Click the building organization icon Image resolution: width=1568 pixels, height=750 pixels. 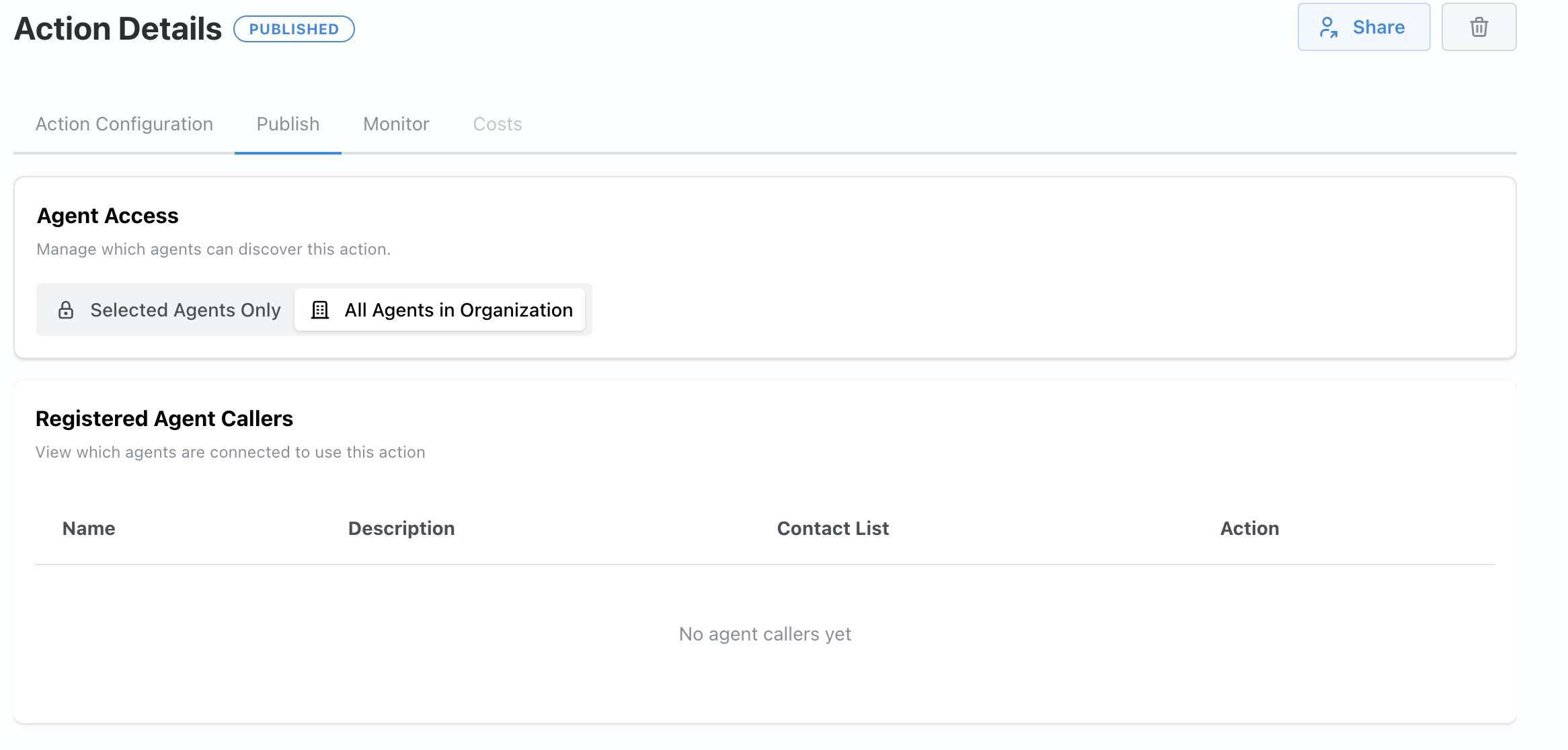point(320,310)
